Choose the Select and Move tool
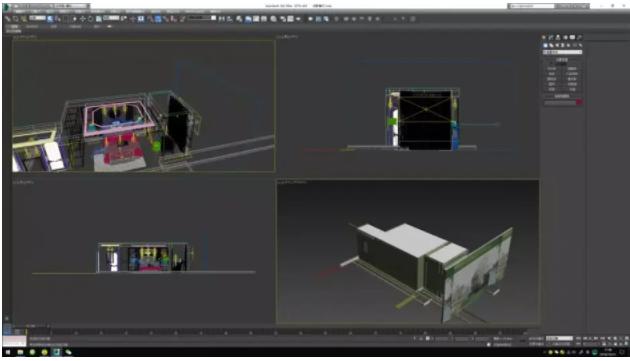 pyautogui.click(x=83, y=19)
